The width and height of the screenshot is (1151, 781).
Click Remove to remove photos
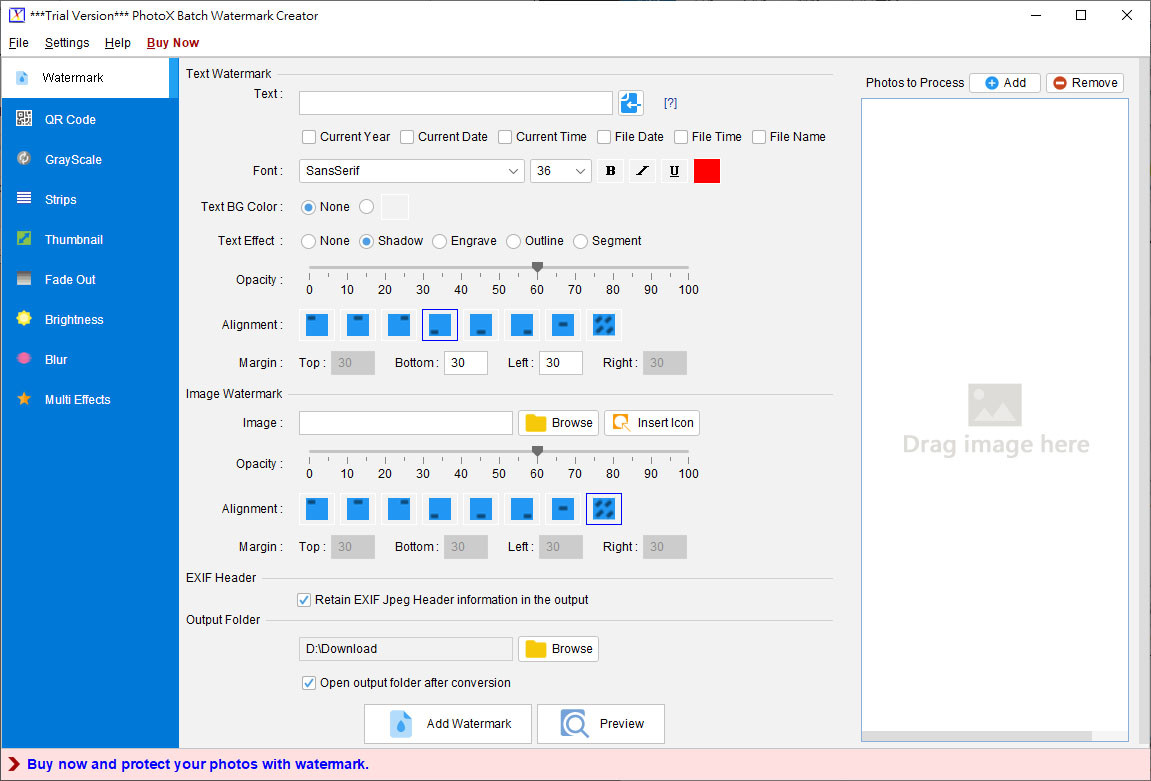coord(1085,83)
